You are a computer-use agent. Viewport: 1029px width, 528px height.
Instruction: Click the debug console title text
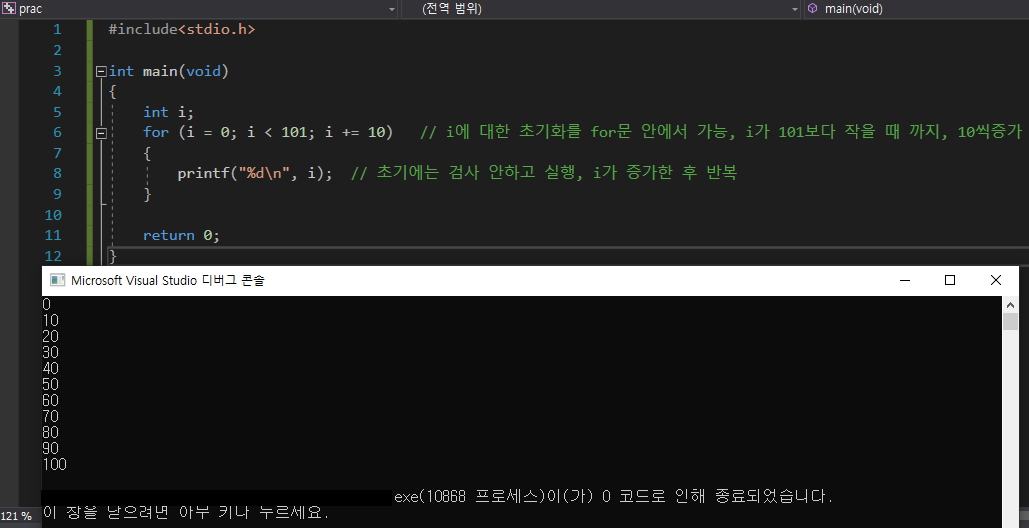pos(168,281)
